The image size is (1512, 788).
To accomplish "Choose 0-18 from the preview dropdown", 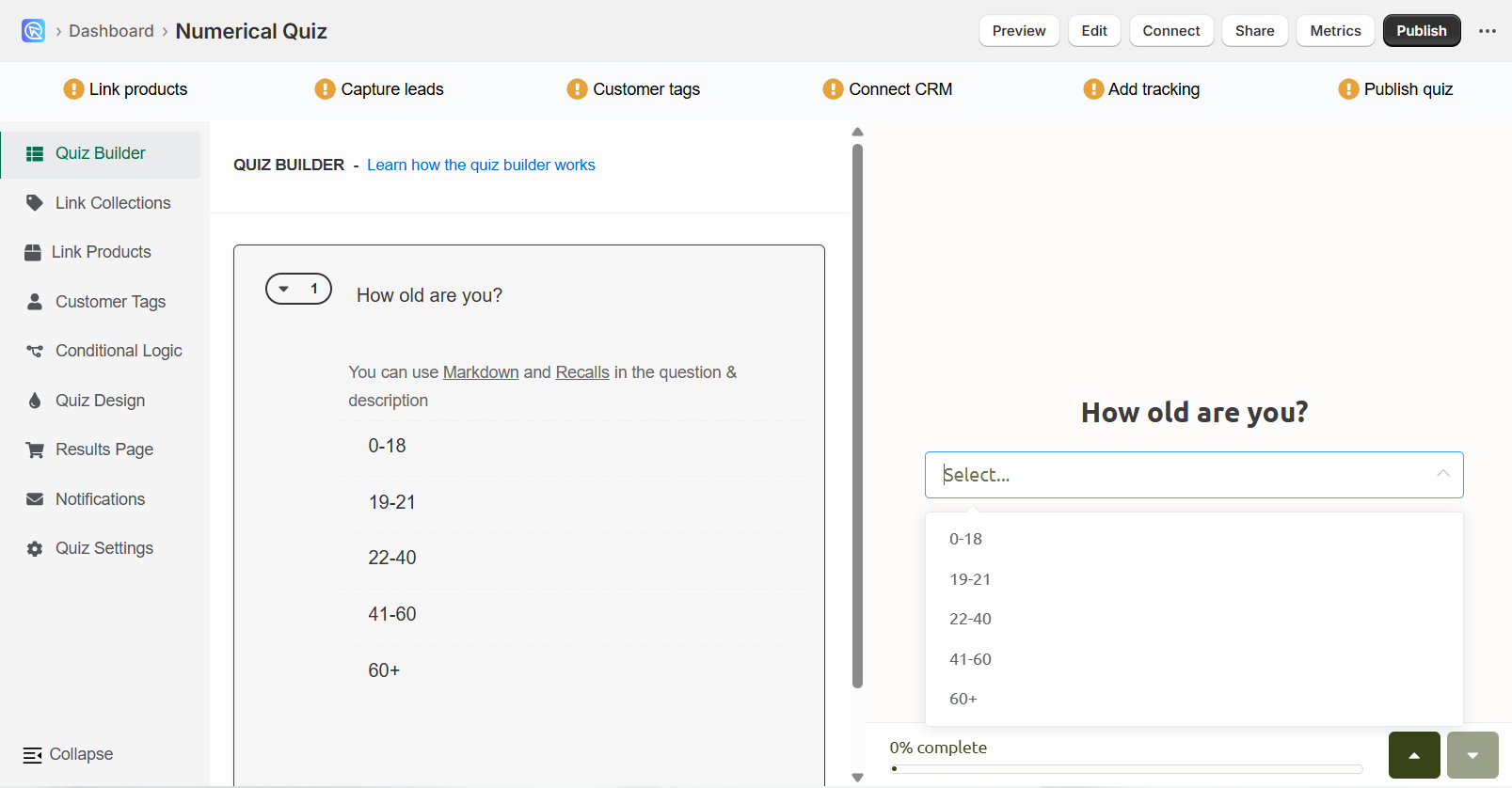I will pyautogui.click(x=1194, y=539).
